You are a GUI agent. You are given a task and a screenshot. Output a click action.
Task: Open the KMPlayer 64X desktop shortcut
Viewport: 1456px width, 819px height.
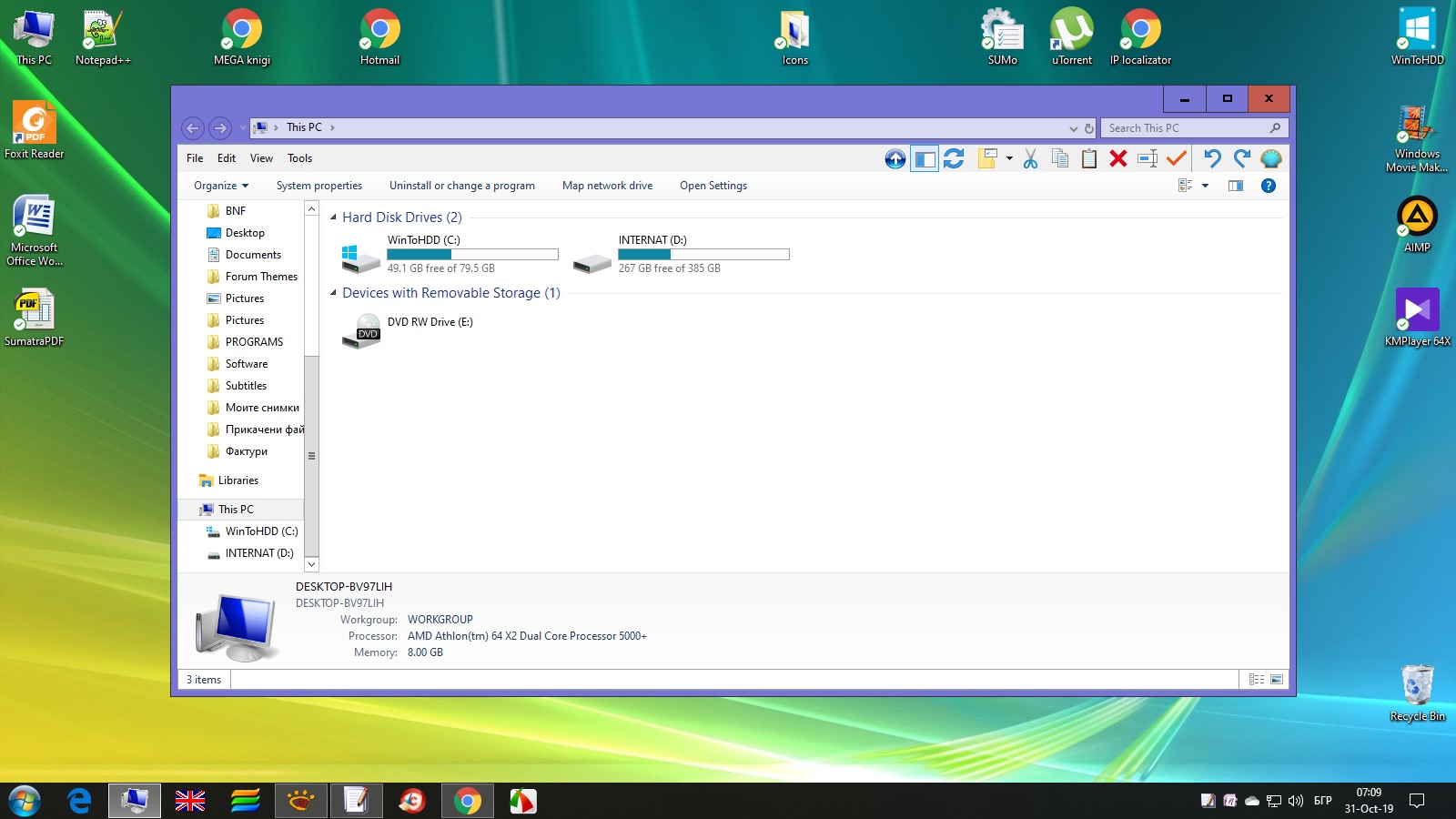click(x=1417, y=318)
